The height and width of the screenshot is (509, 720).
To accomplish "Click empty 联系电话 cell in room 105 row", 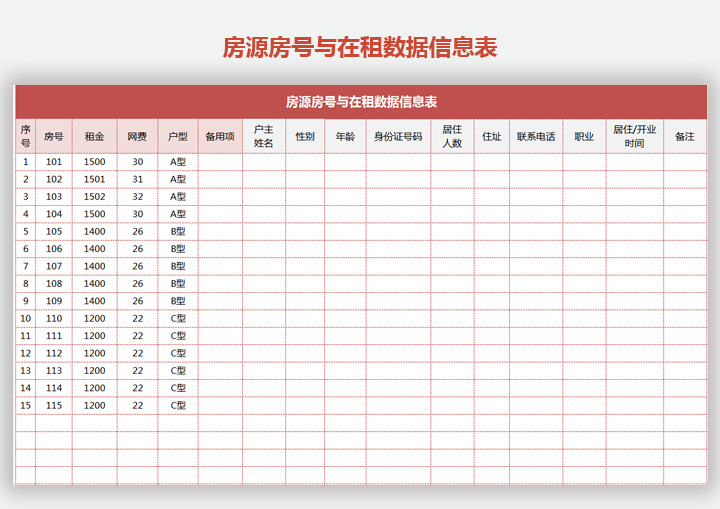I will (x=536, y=232).
